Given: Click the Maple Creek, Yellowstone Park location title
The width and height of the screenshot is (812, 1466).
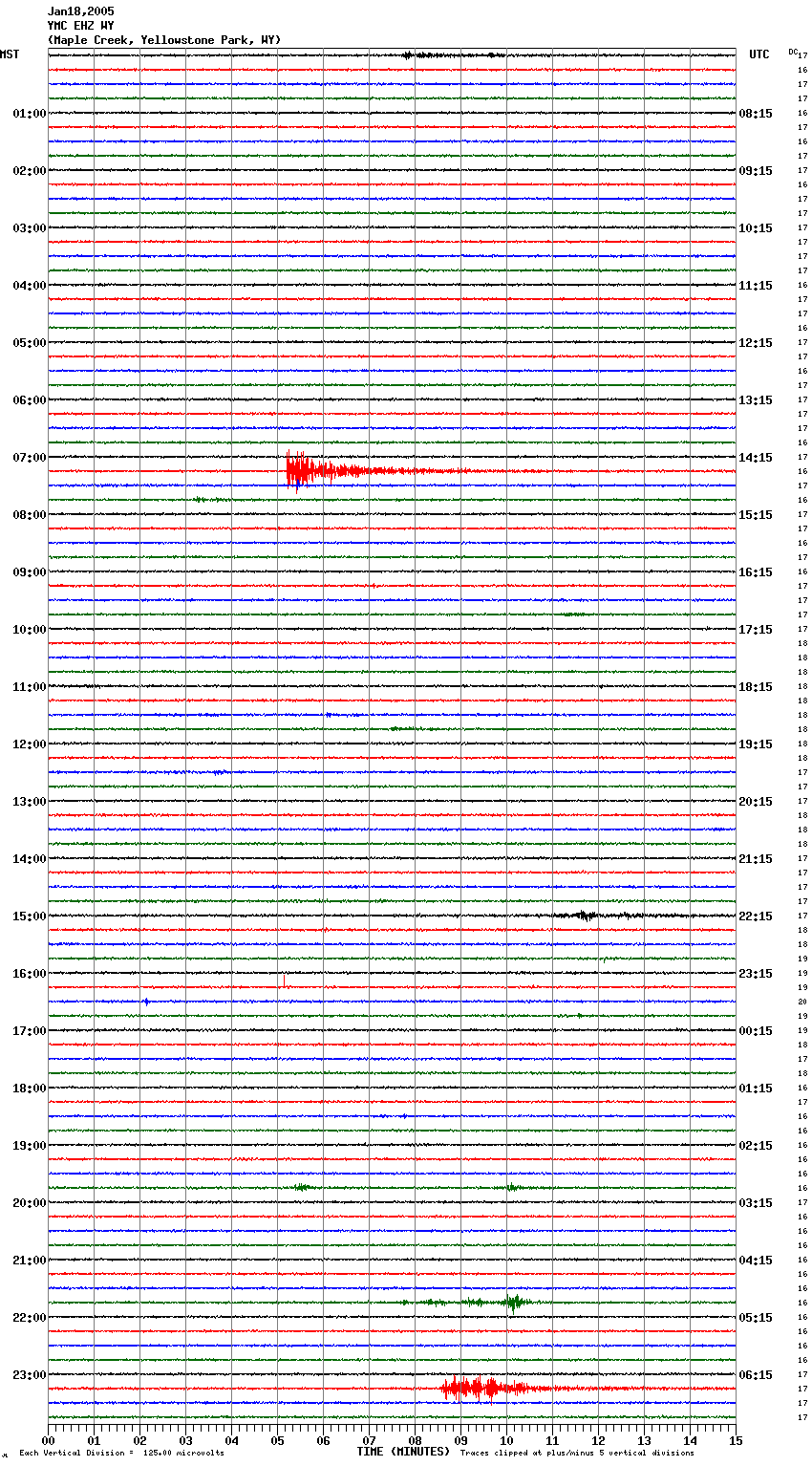Looking at the screenshot, I should coord(164,40).
